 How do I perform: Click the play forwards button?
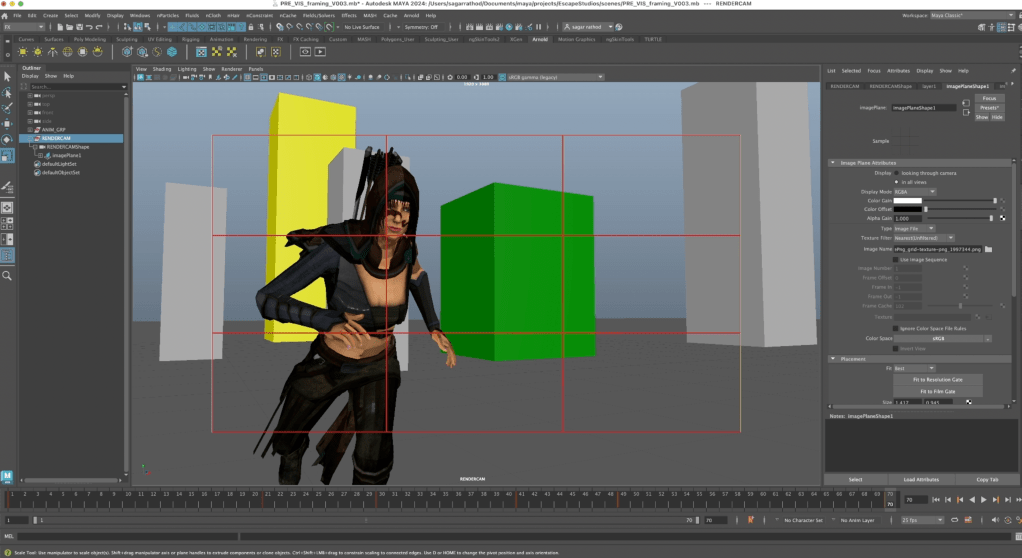(x=983, y=499)
